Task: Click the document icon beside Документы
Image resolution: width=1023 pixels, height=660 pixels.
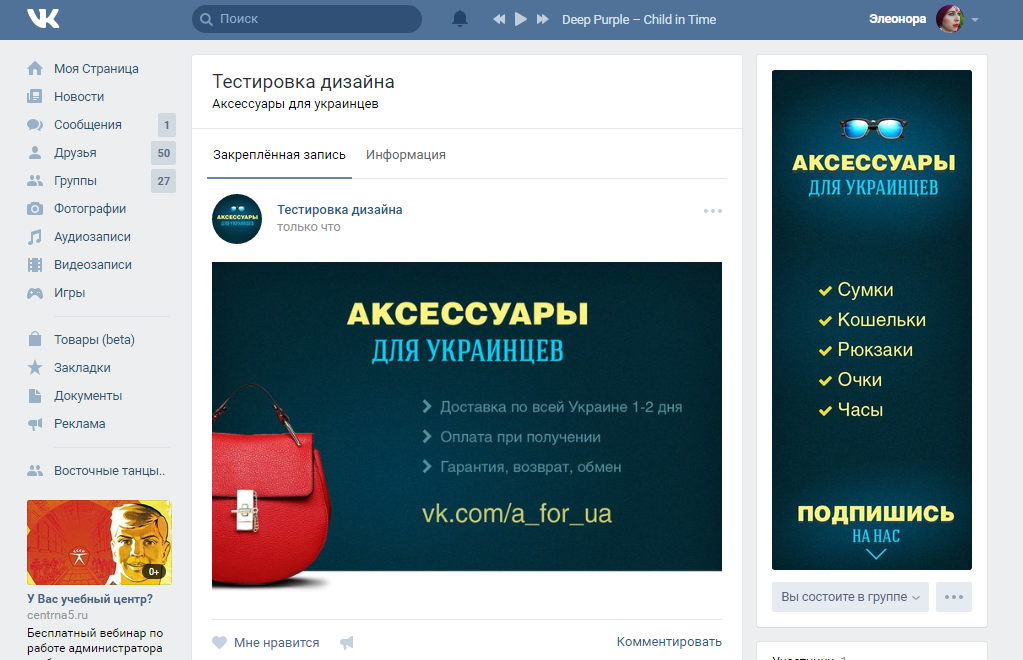Action: tap(35, 395)
